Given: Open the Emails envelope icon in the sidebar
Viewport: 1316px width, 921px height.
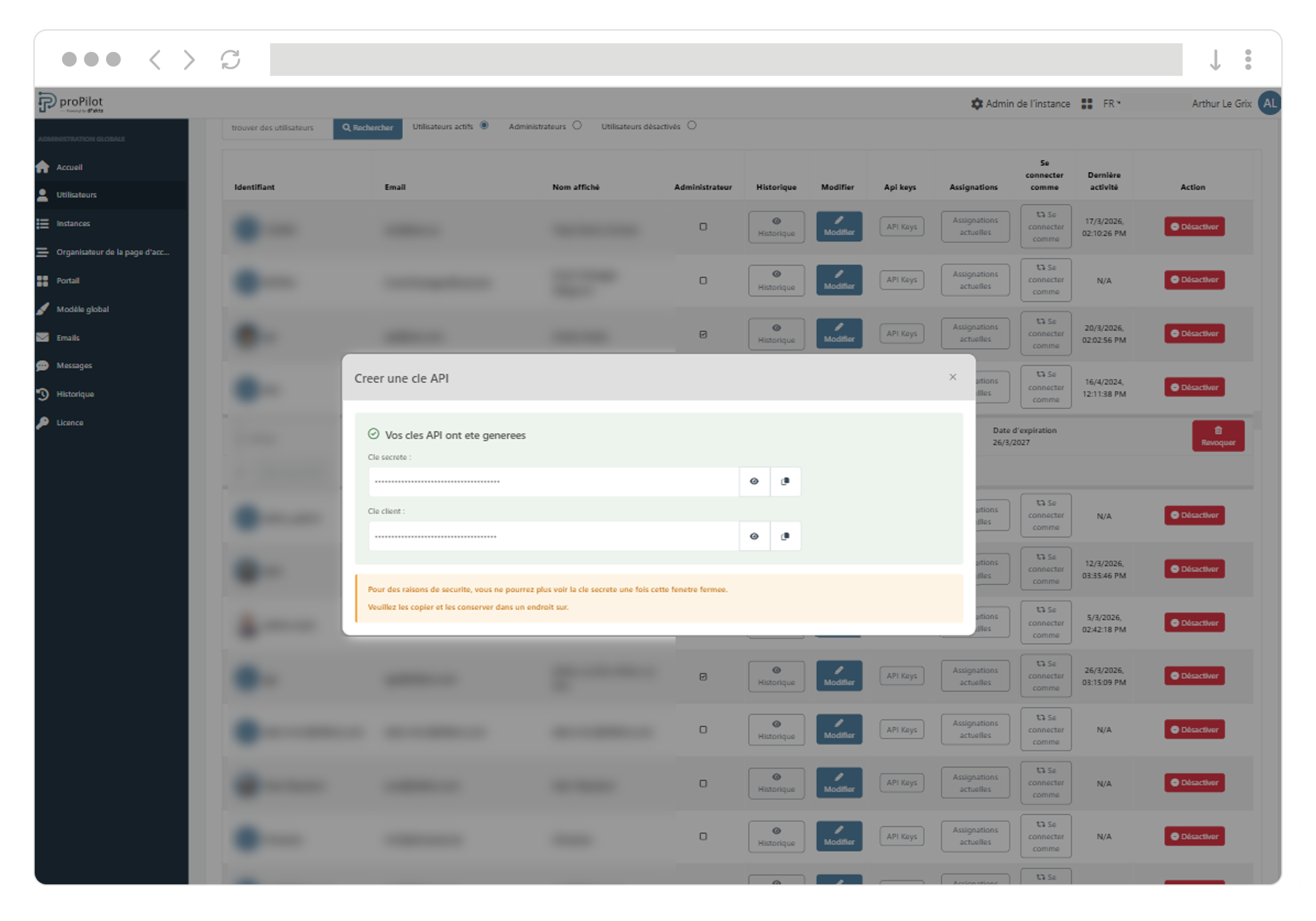Looking at the screenshot, I should [43, 338].
